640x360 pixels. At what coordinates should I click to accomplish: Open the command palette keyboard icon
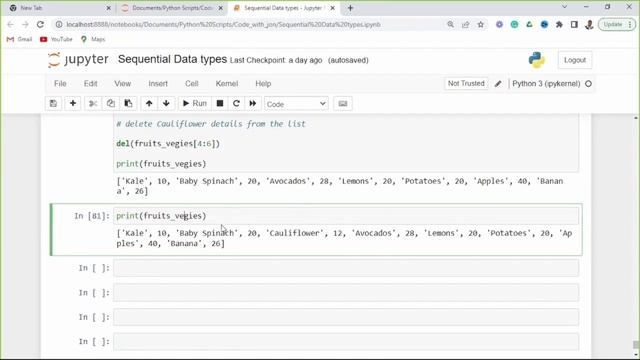coord(343,104)
